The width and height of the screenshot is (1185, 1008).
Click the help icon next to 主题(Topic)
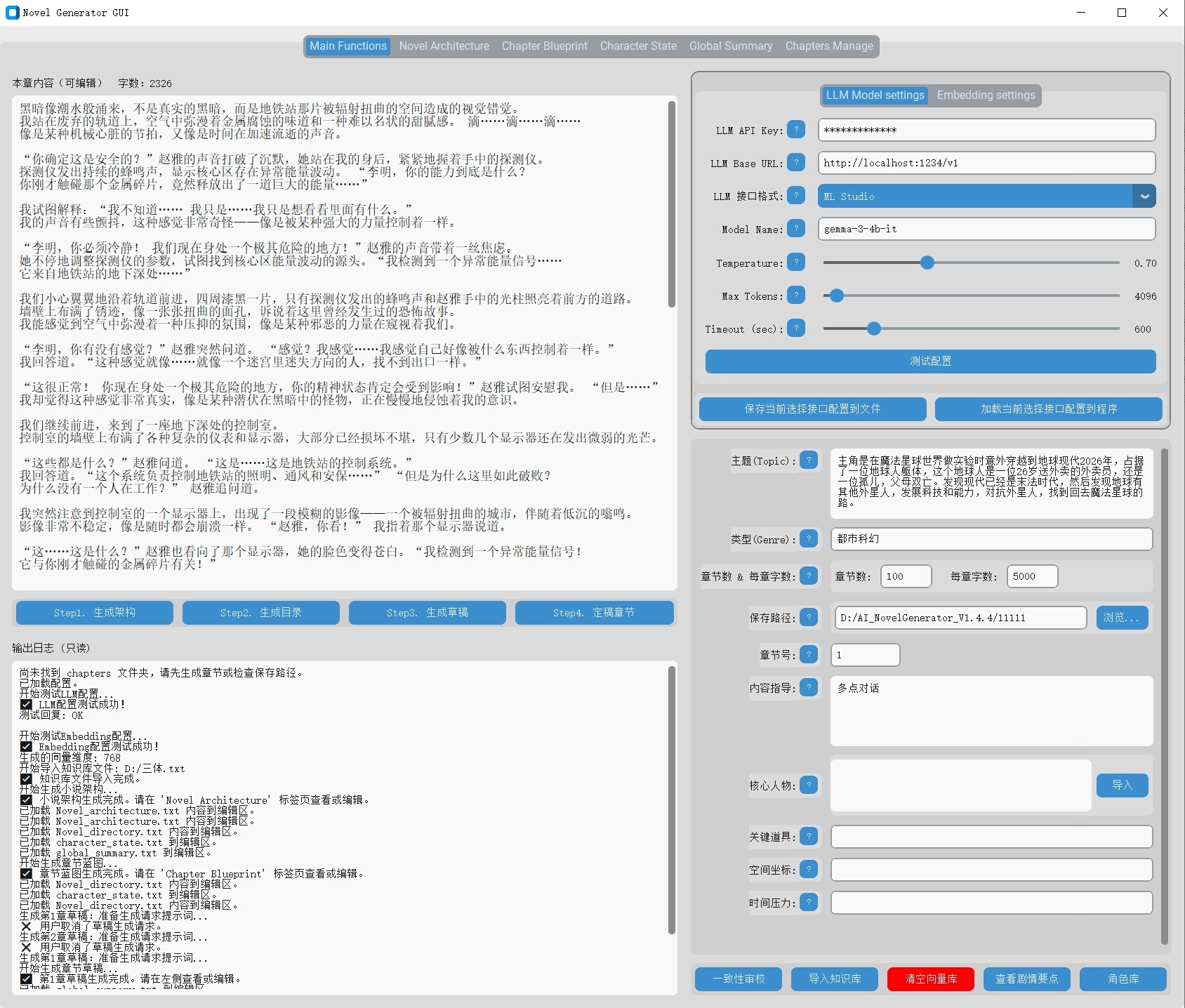(x=809, y=460)
